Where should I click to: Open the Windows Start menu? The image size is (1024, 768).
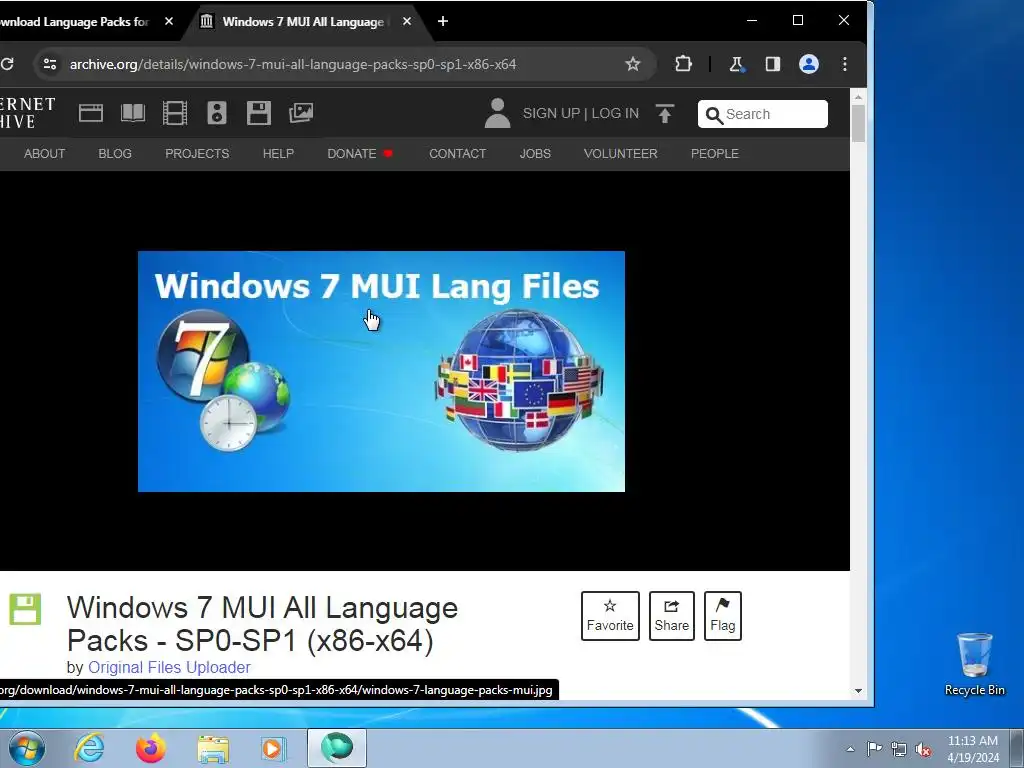click(26, 748)
